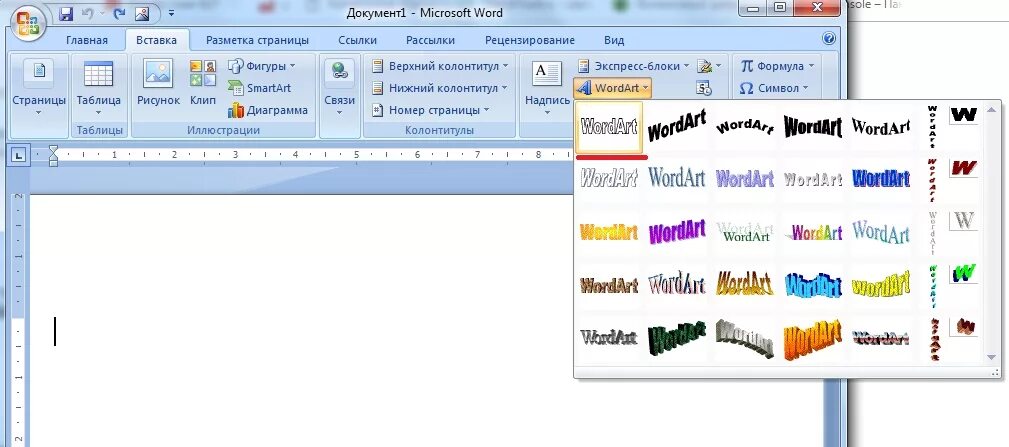Open Word help question mark icon
Viewport: 1009px width, 447px height.
pos(829,39)
